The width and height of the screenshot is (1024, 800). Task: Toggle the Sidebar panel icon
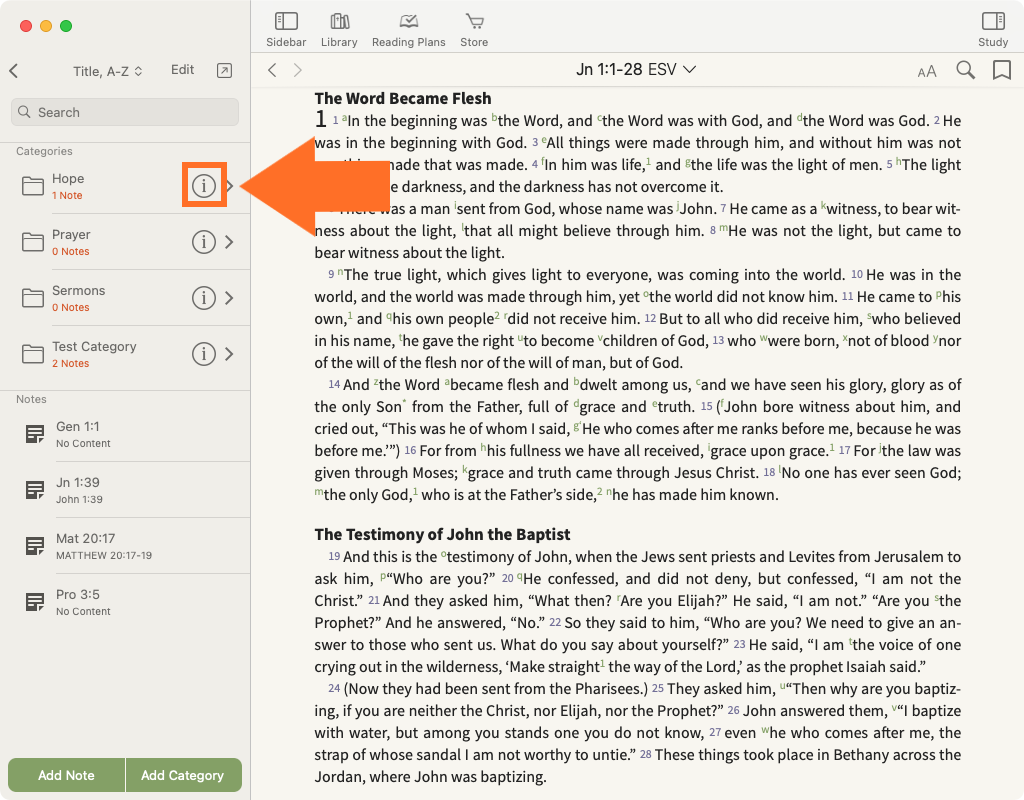pyautogui.click(x=286, y=29)
